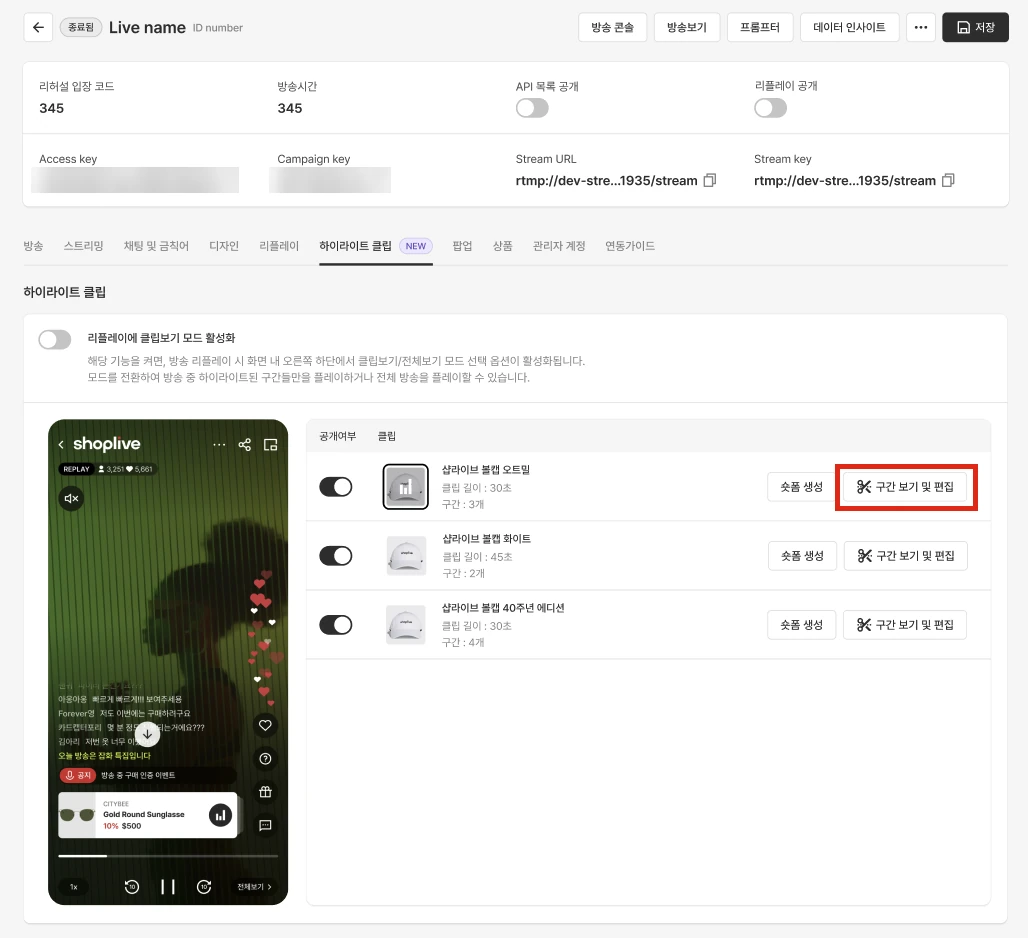Switch the player to picture-in-picture mode
Viewport: 1028px width, 938px height.
tap(270, 444)
